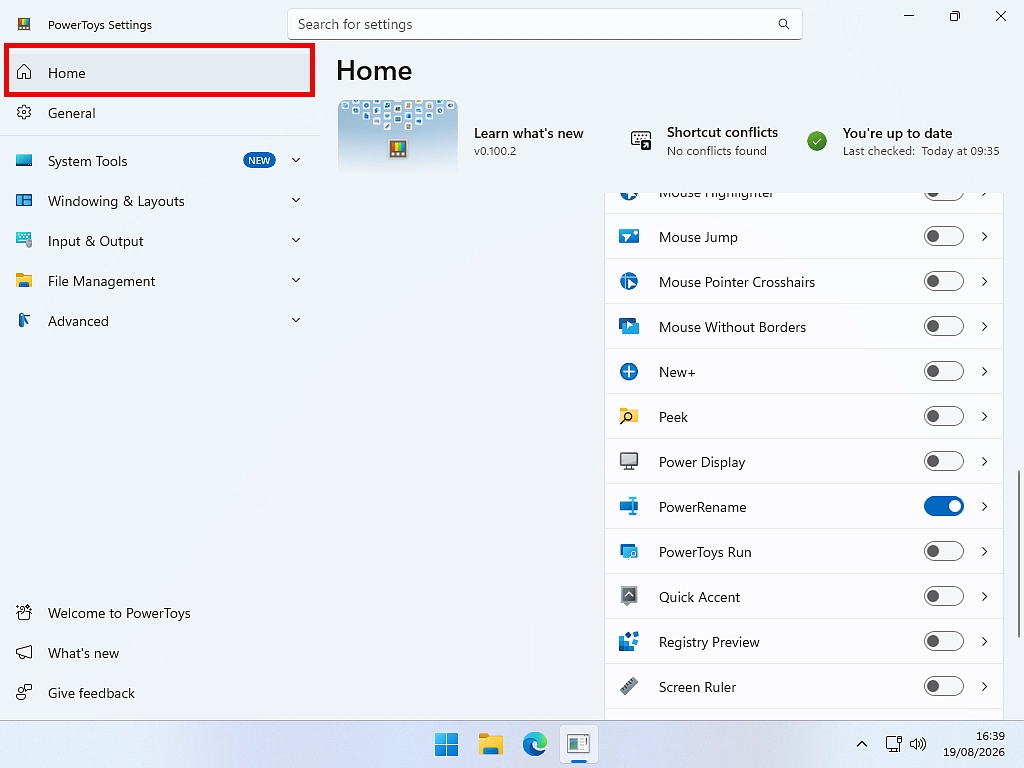Open Screen Ruler settings chevron
Viewport: 1024px width, 768px height.
pos(984,686)
